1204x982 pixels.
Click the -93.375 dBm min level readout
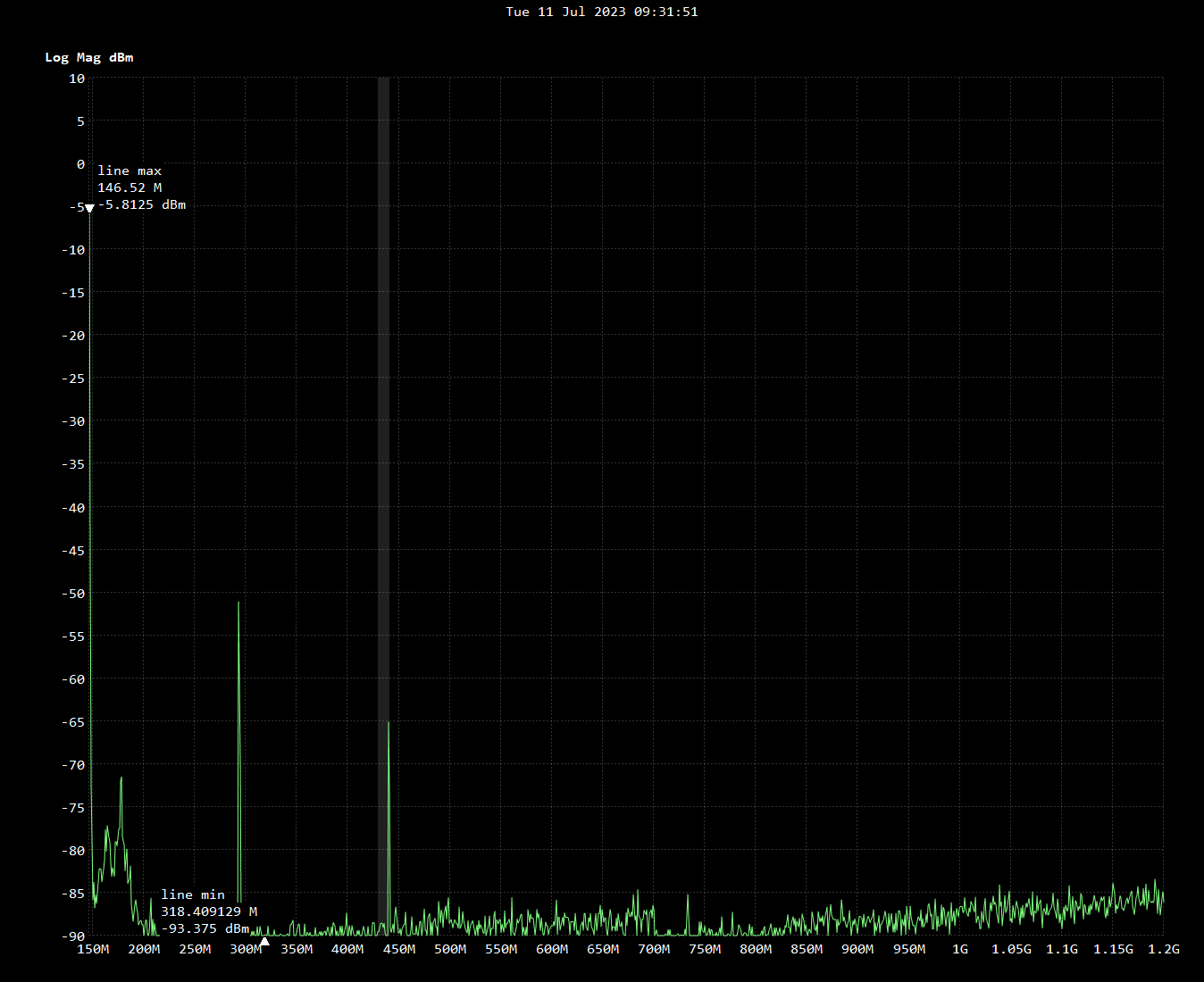coord(205,928)
